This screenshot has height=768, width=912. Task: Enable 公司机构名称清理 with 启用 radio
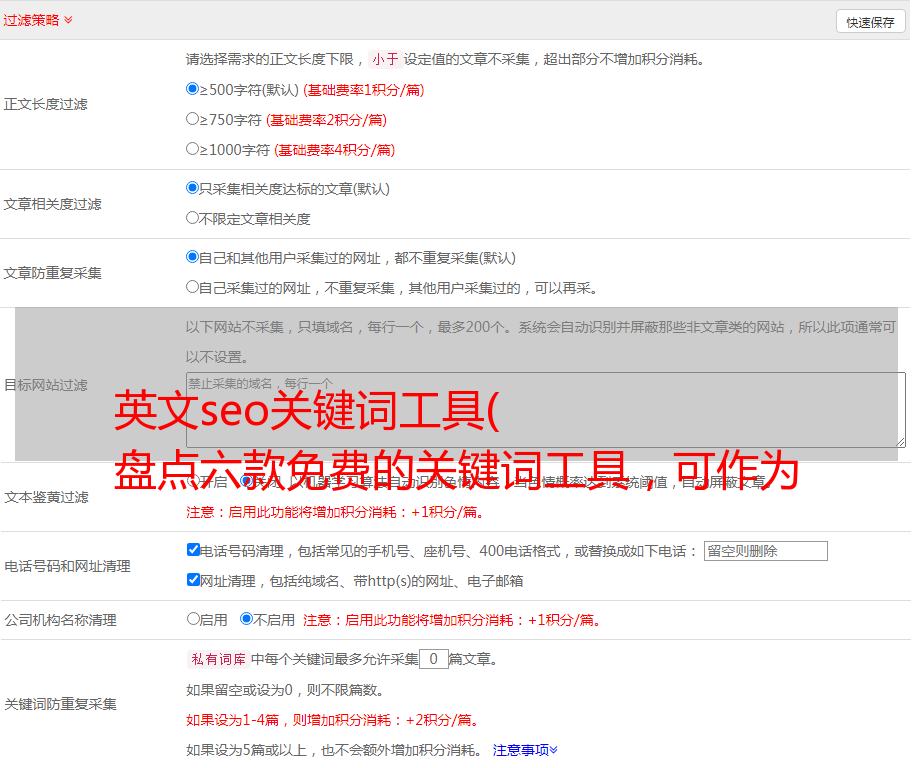point(193,619)
